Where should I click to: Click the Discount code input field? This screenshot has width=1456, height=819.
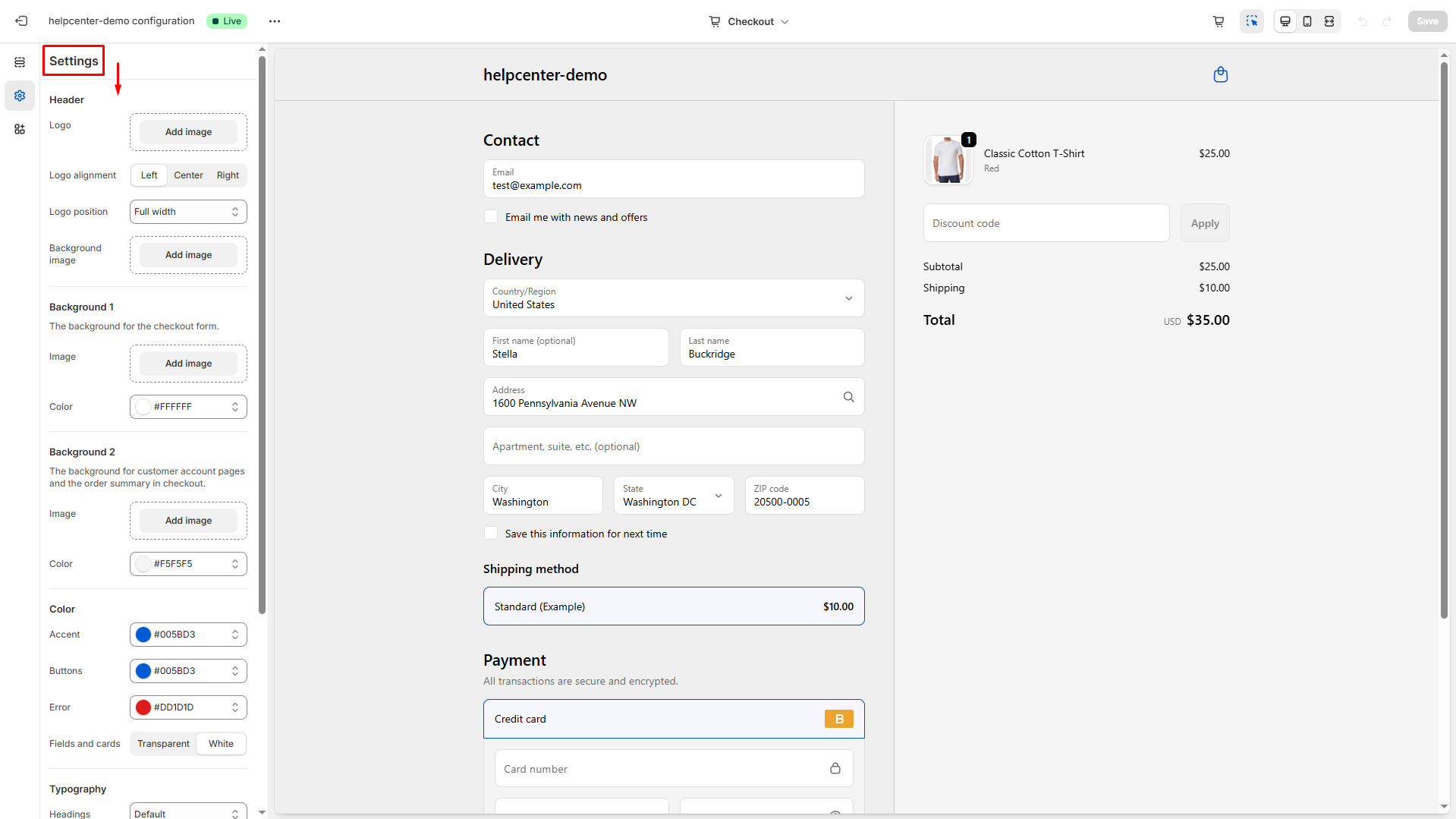tap(1046, 223)
